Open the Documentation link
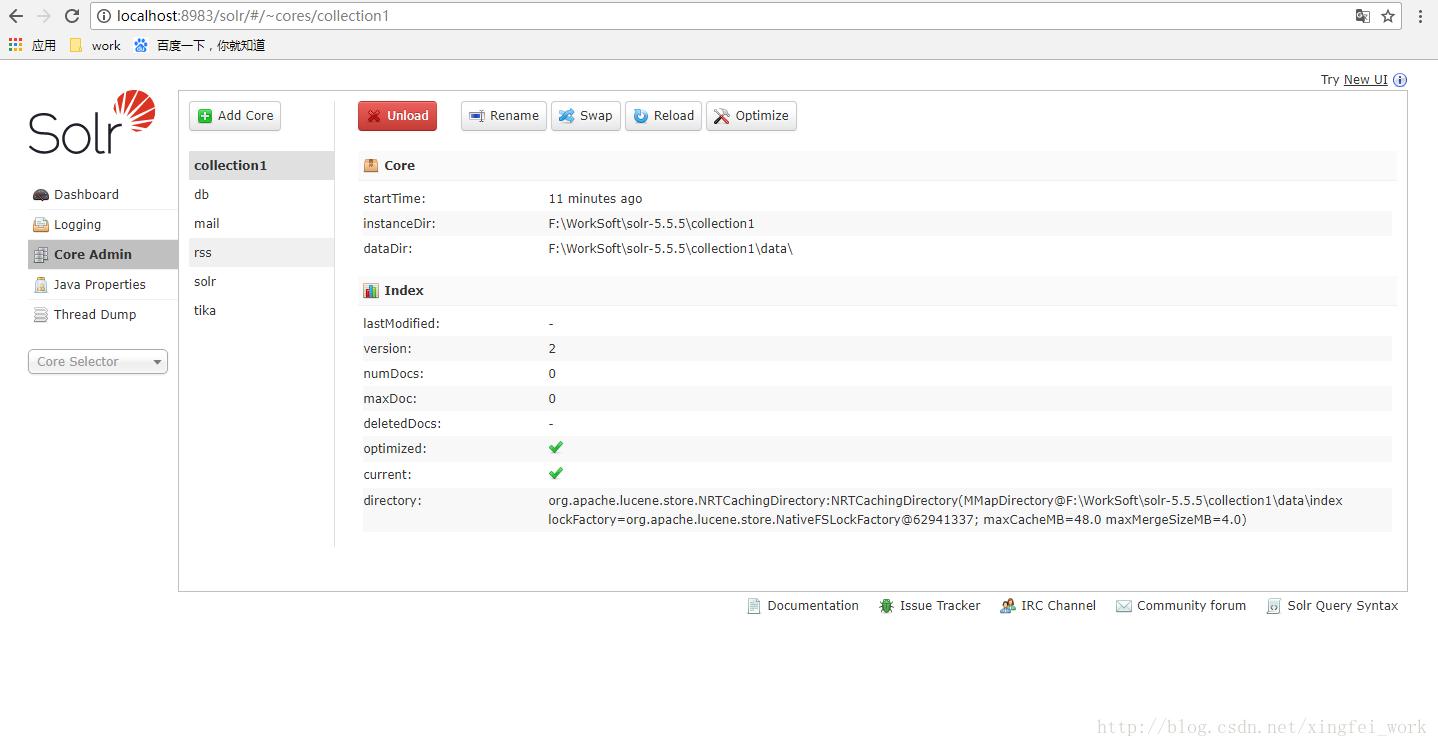 813,606
